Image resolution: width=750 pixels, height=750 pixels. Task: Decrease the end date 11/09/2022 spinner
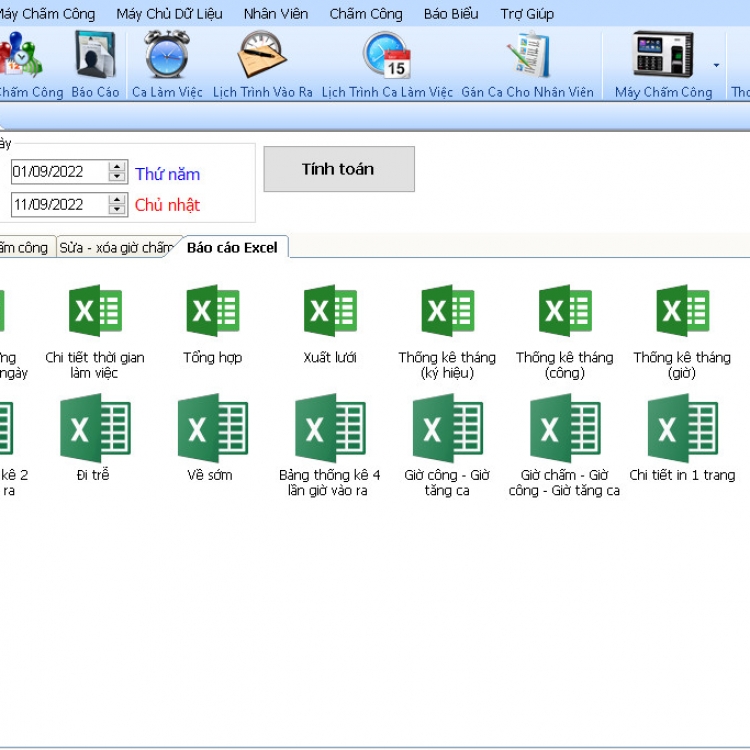point(117,210)
